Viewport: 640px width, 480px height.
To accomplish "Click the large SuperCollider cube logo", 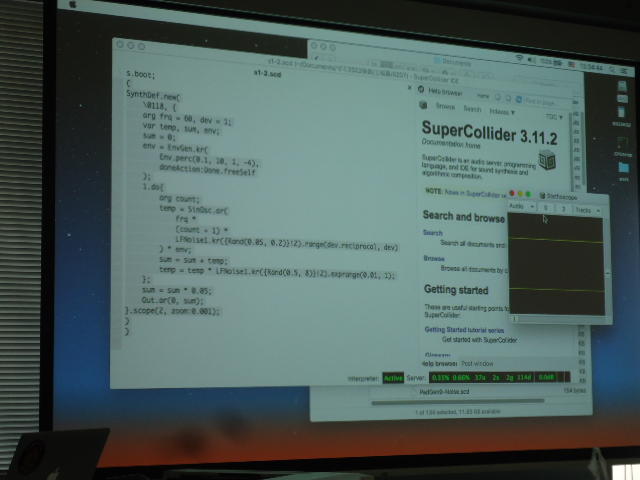I will coord(547,159).
